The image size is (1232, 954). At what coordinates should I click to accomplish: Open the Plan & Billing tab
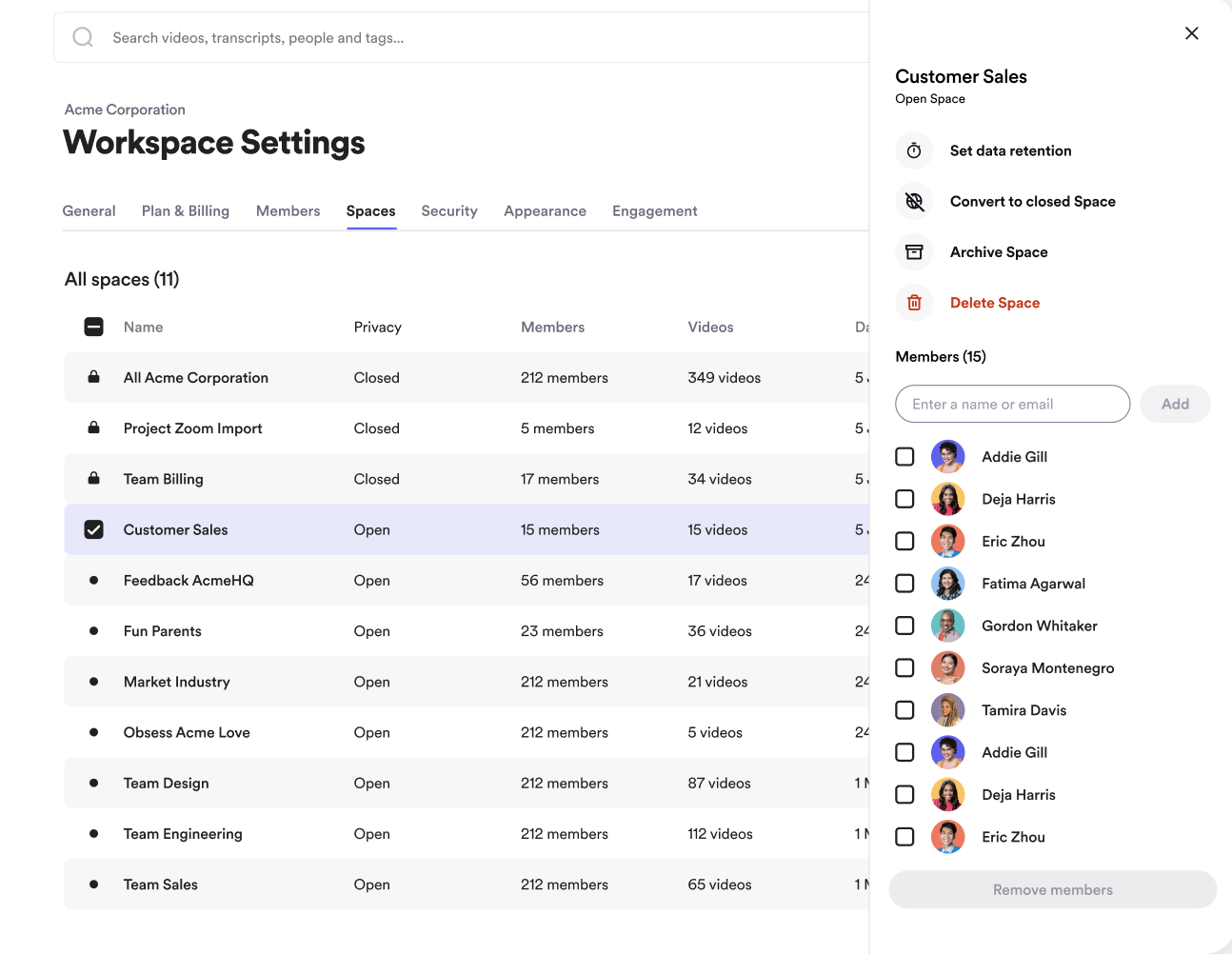point(186,211)
